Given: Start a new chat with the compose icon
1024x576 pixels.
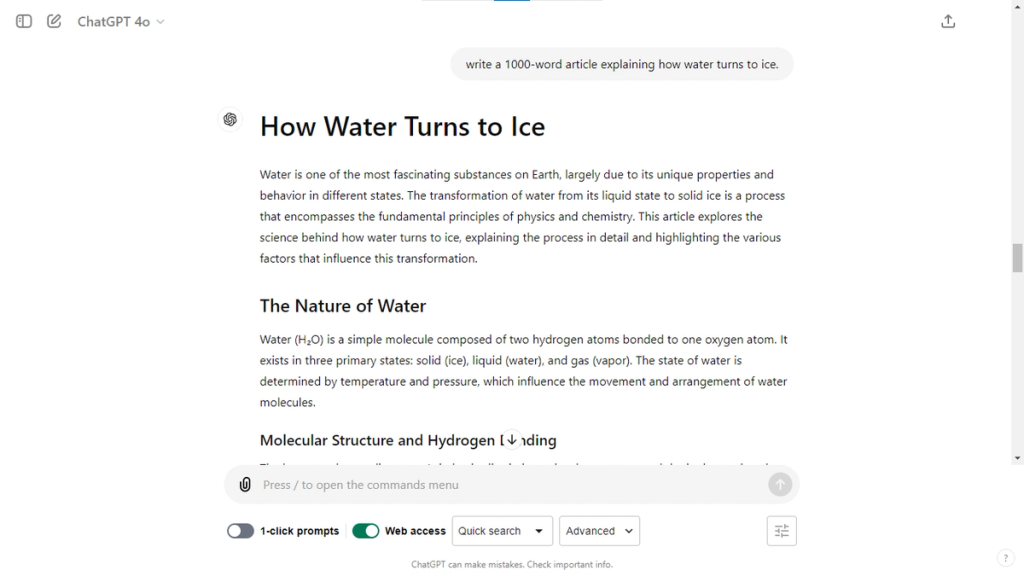Looking at the screenshot, I should (x=54, y=20).
